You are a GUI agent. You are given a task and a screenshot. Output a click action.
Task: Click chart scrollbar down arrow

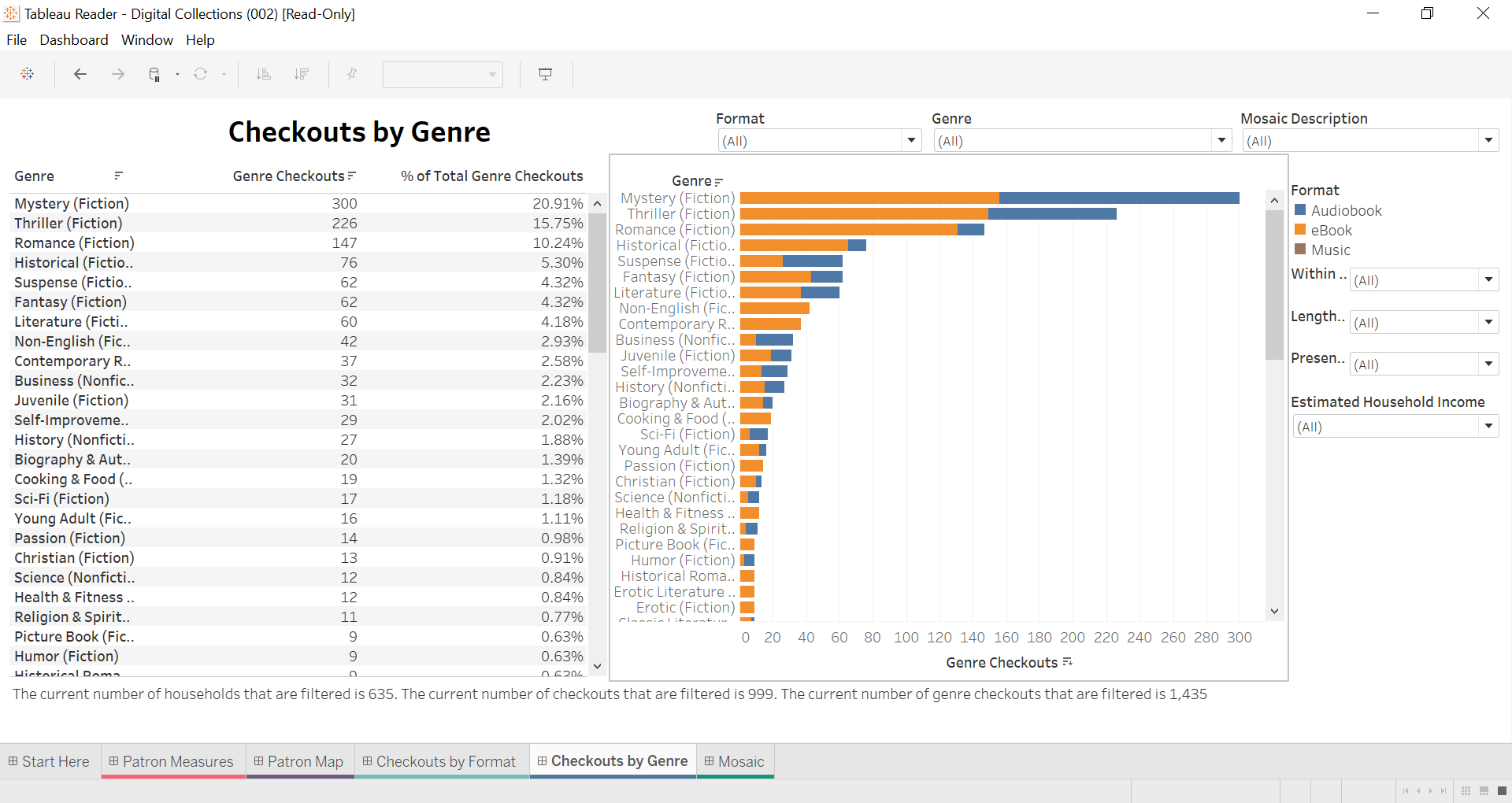coord(1274,611)
